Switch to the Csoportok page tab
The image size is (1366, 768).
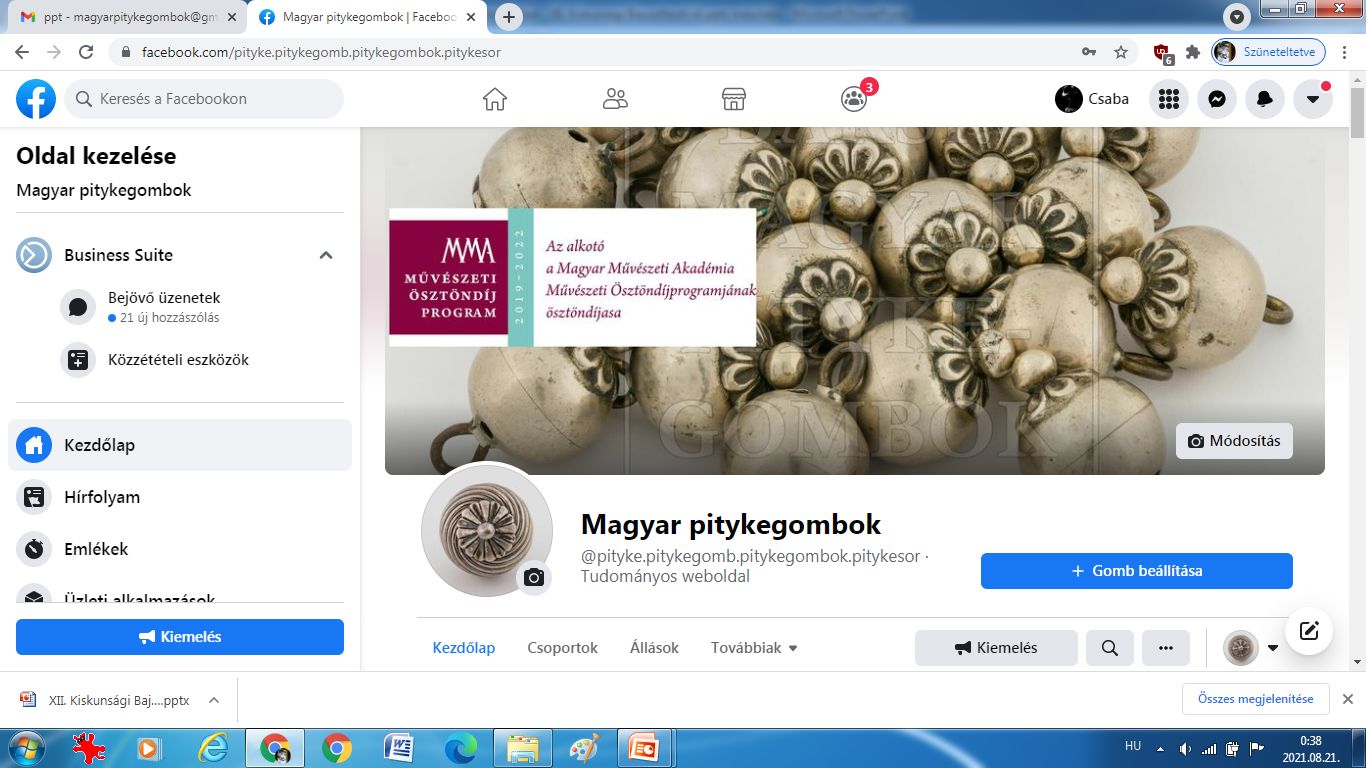coord(563,648)
